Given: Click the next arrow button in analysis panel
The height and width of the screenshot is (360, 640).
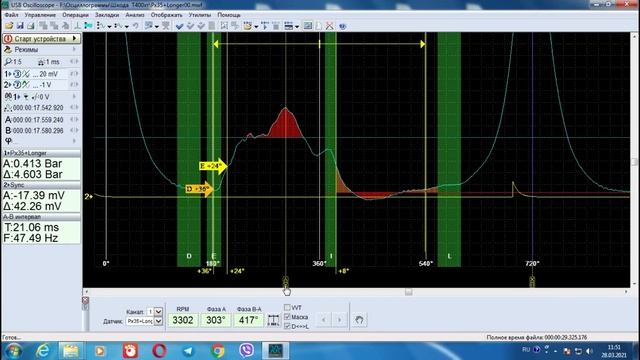Looking at the screenshot, I should point(339,320).
